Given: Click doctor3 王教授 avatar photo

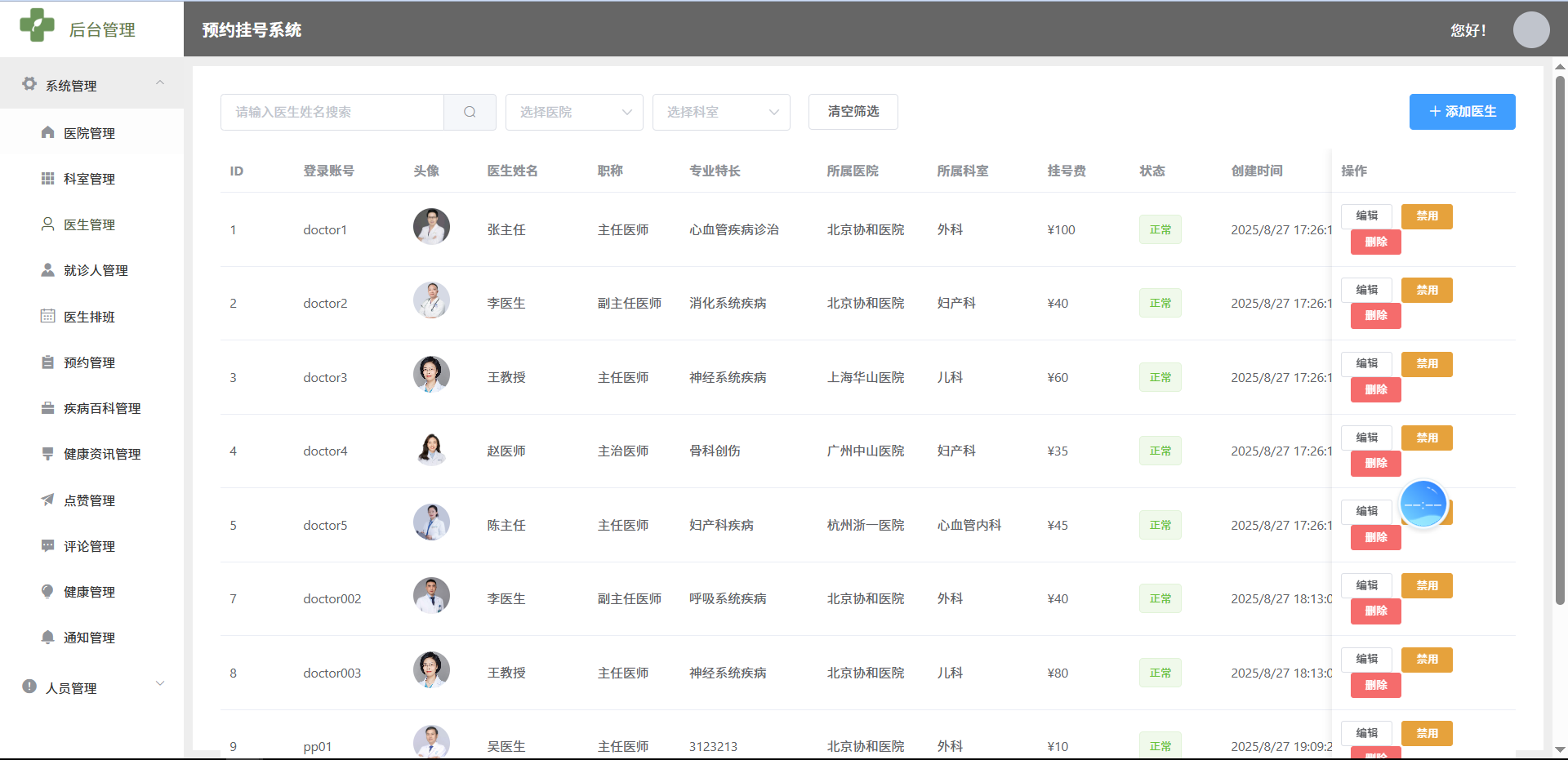Looking at the screenshot, I should [431, 375].
